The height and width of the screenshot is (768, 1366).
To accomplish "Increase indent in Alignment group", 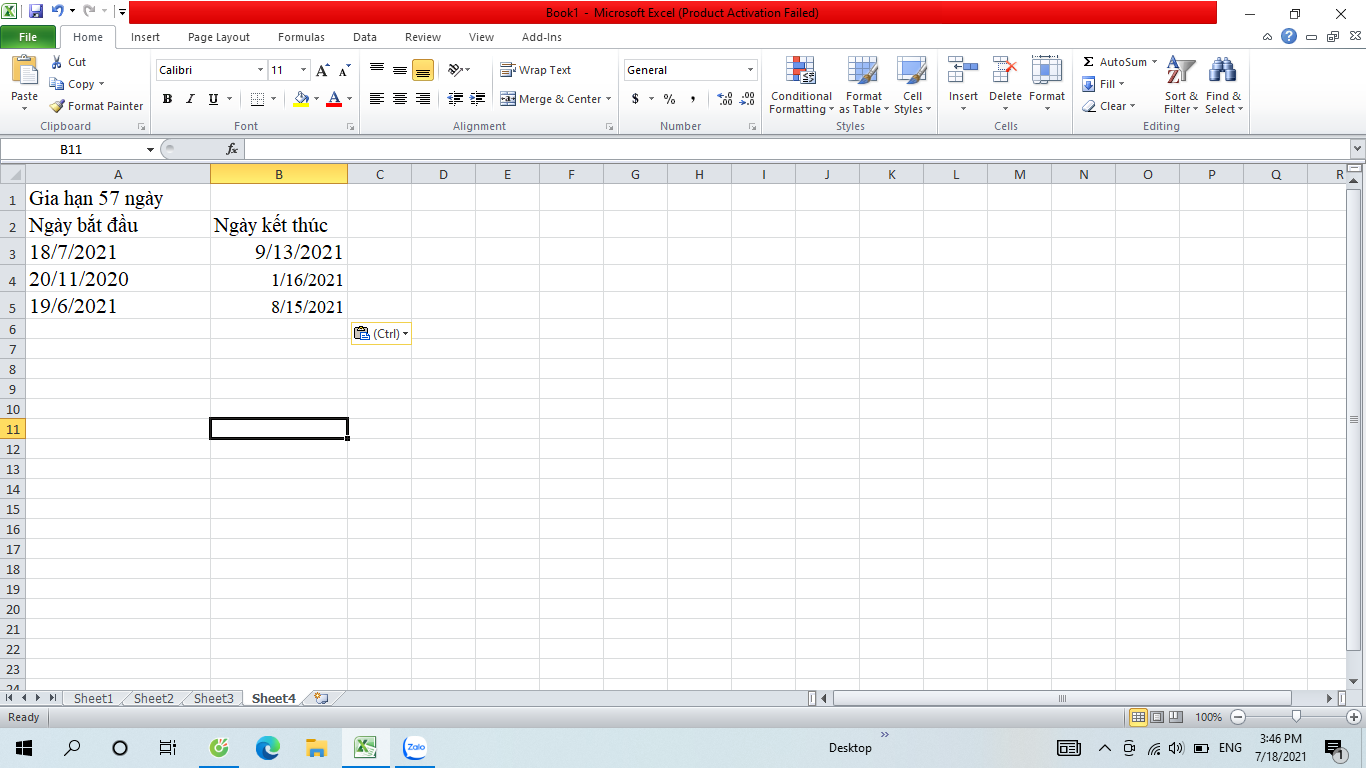I will [478, 99].
